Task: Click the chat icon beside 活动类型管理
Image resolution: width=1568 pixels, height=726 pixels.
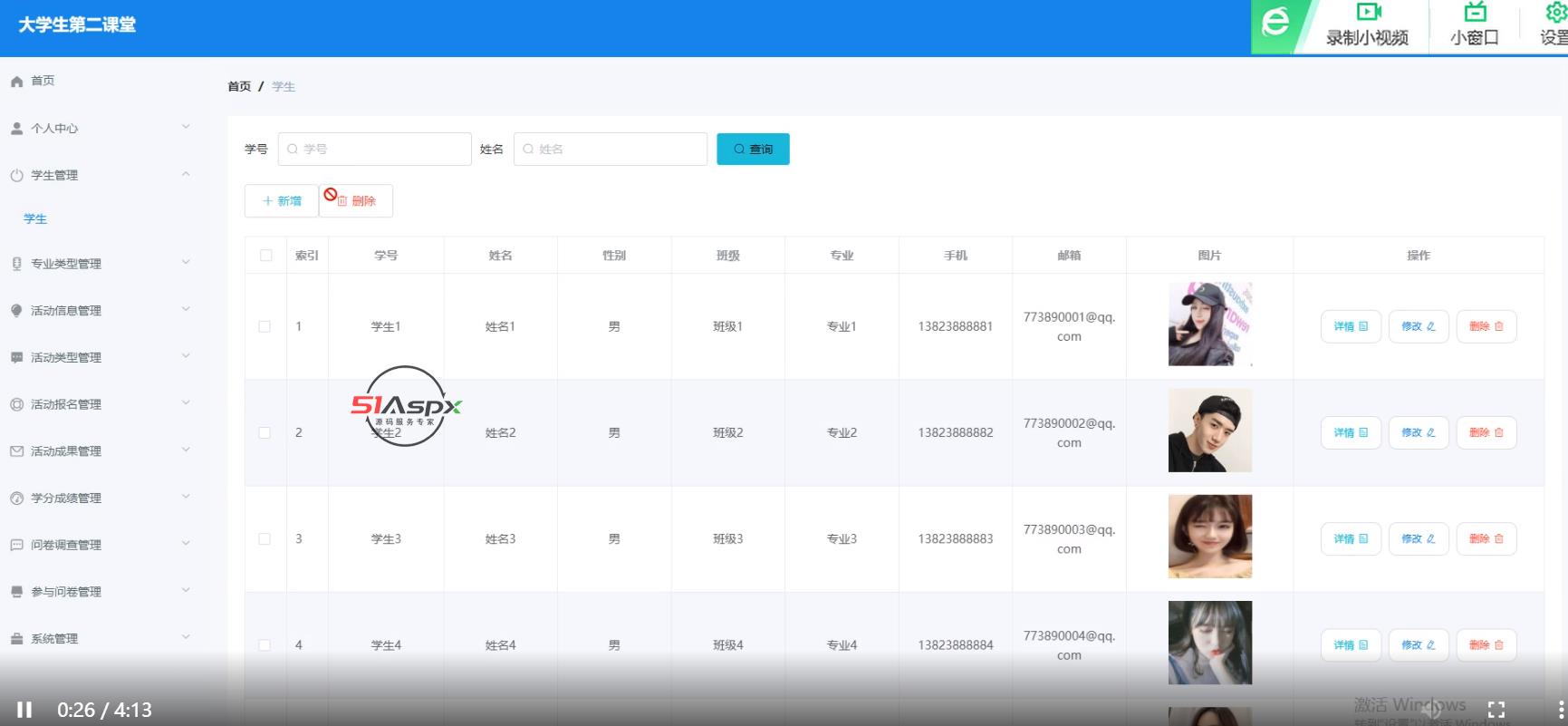Action: click(x=16, y=358)
